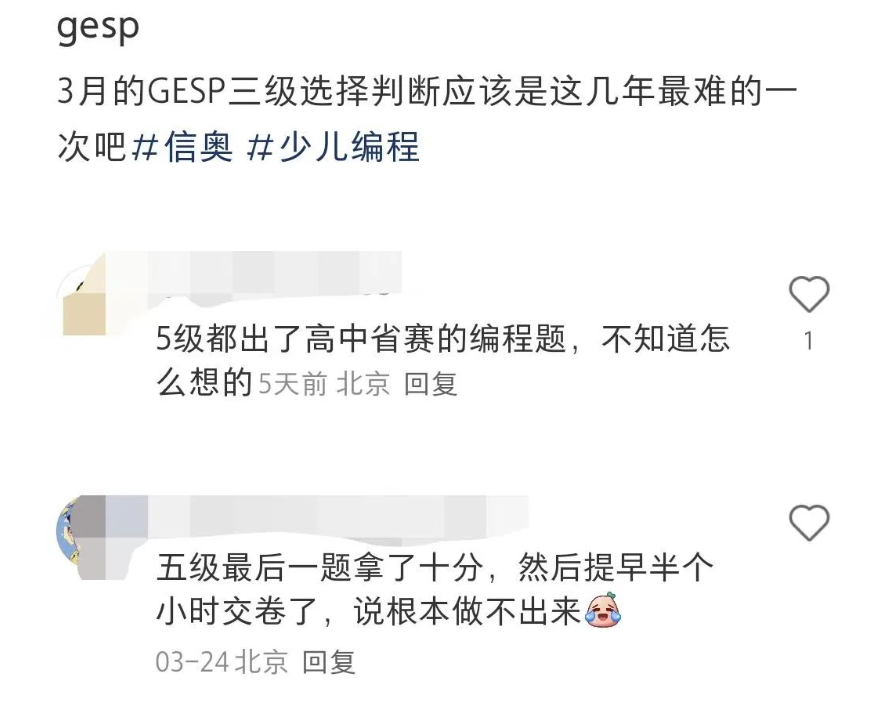
Task: Select the post title text gesp
Action: 98,27
